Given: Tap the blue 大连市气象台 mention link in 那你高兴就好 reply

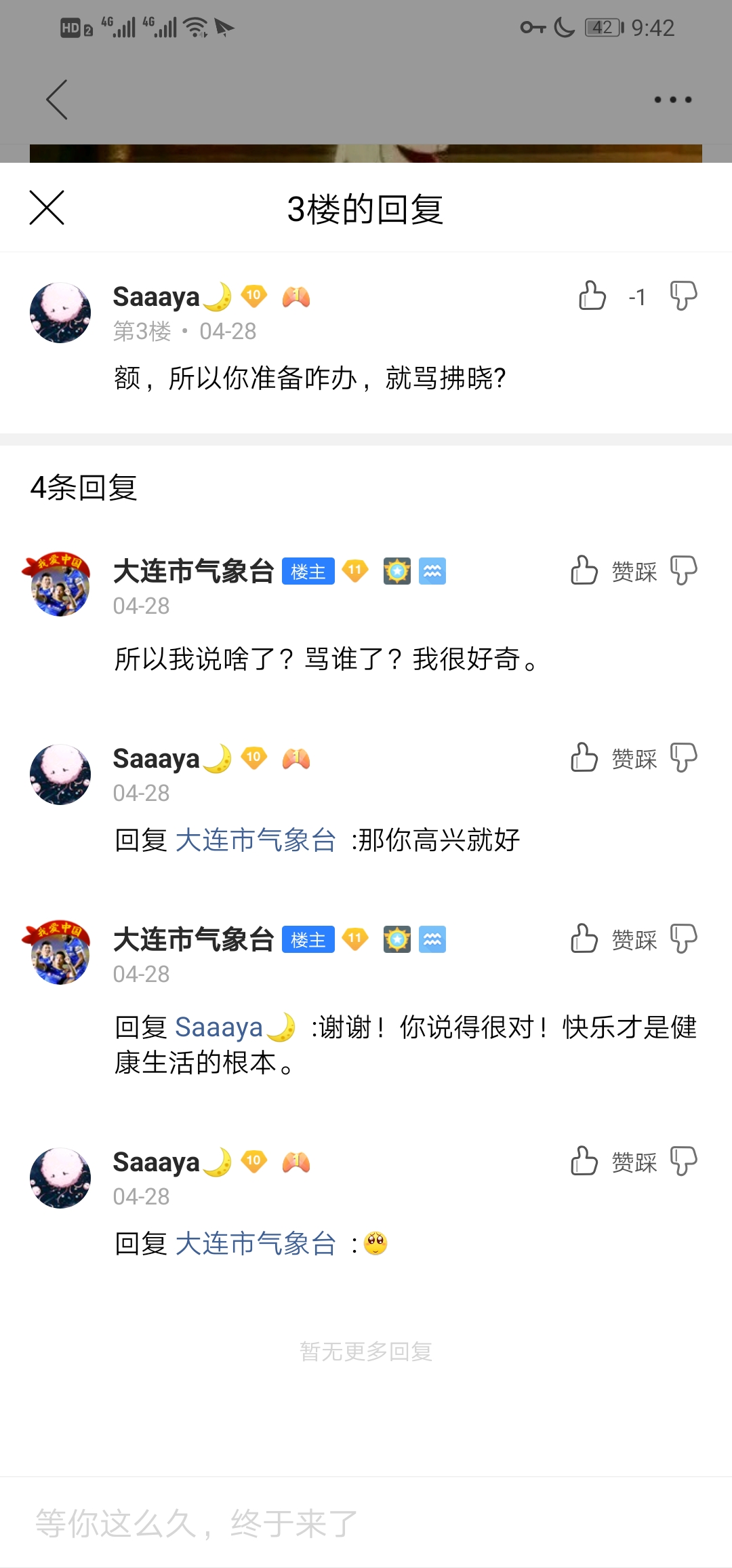Looking at the screenshot, I should point(256,840).
